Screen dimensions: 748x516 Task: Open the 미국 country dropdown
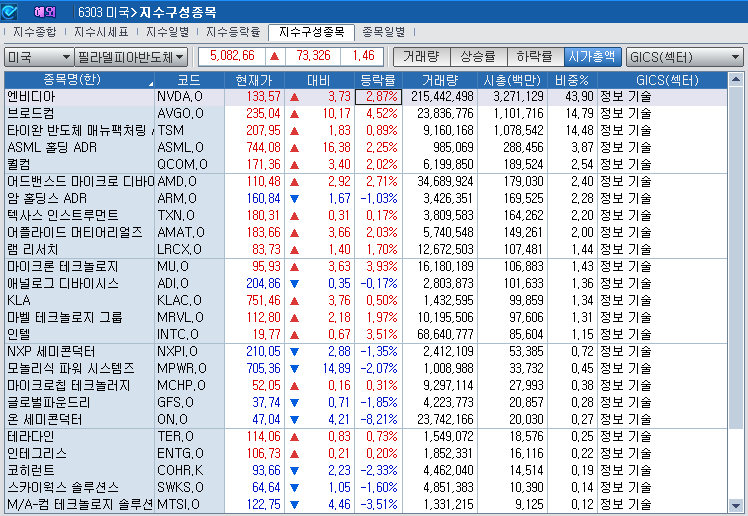[39, 57]
